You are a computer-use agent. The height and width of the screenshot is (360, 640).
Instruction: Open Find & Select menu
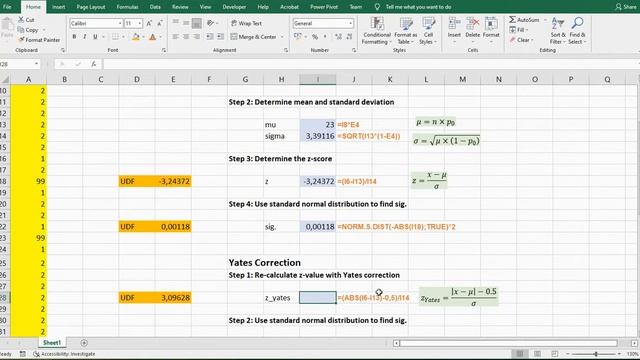(577, 31)
